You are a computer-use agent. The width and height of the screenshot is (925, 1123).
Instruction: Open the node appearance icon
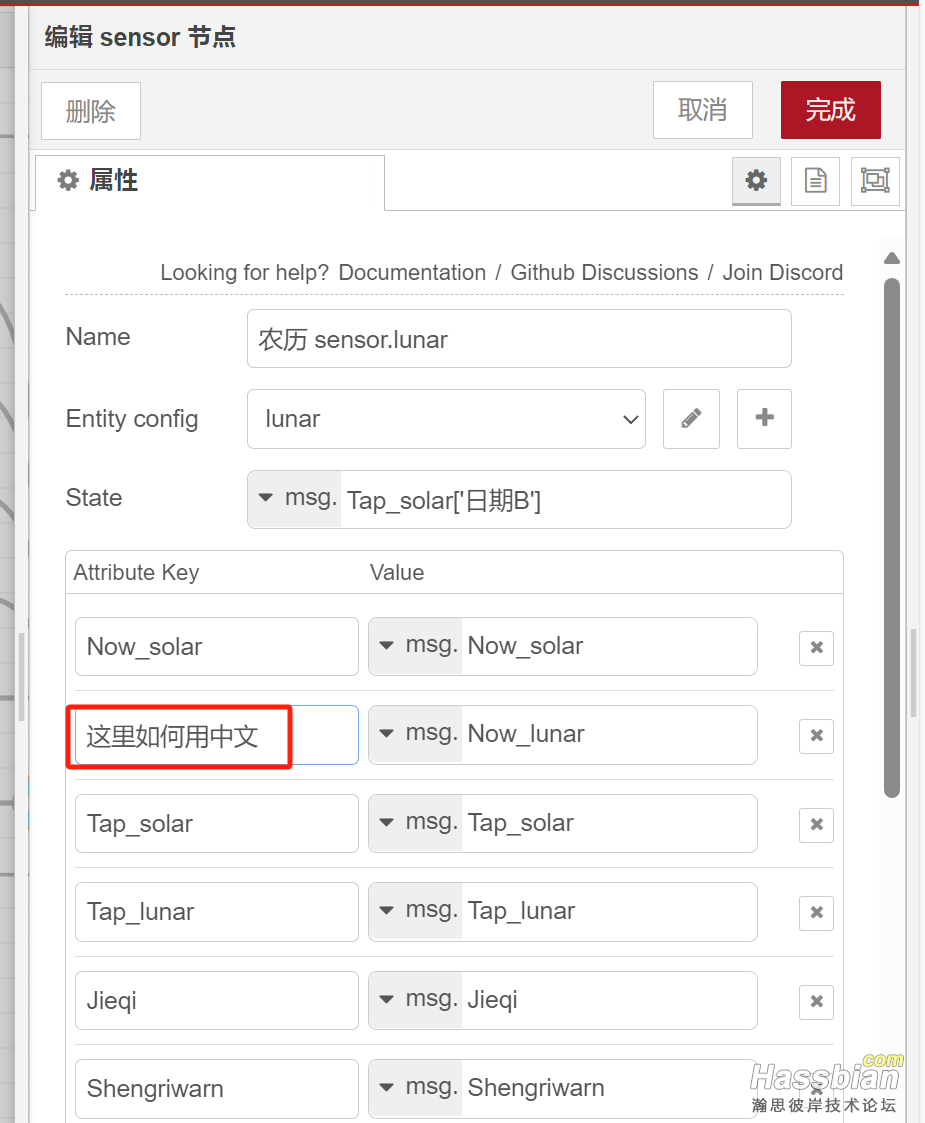pos(875,180)
